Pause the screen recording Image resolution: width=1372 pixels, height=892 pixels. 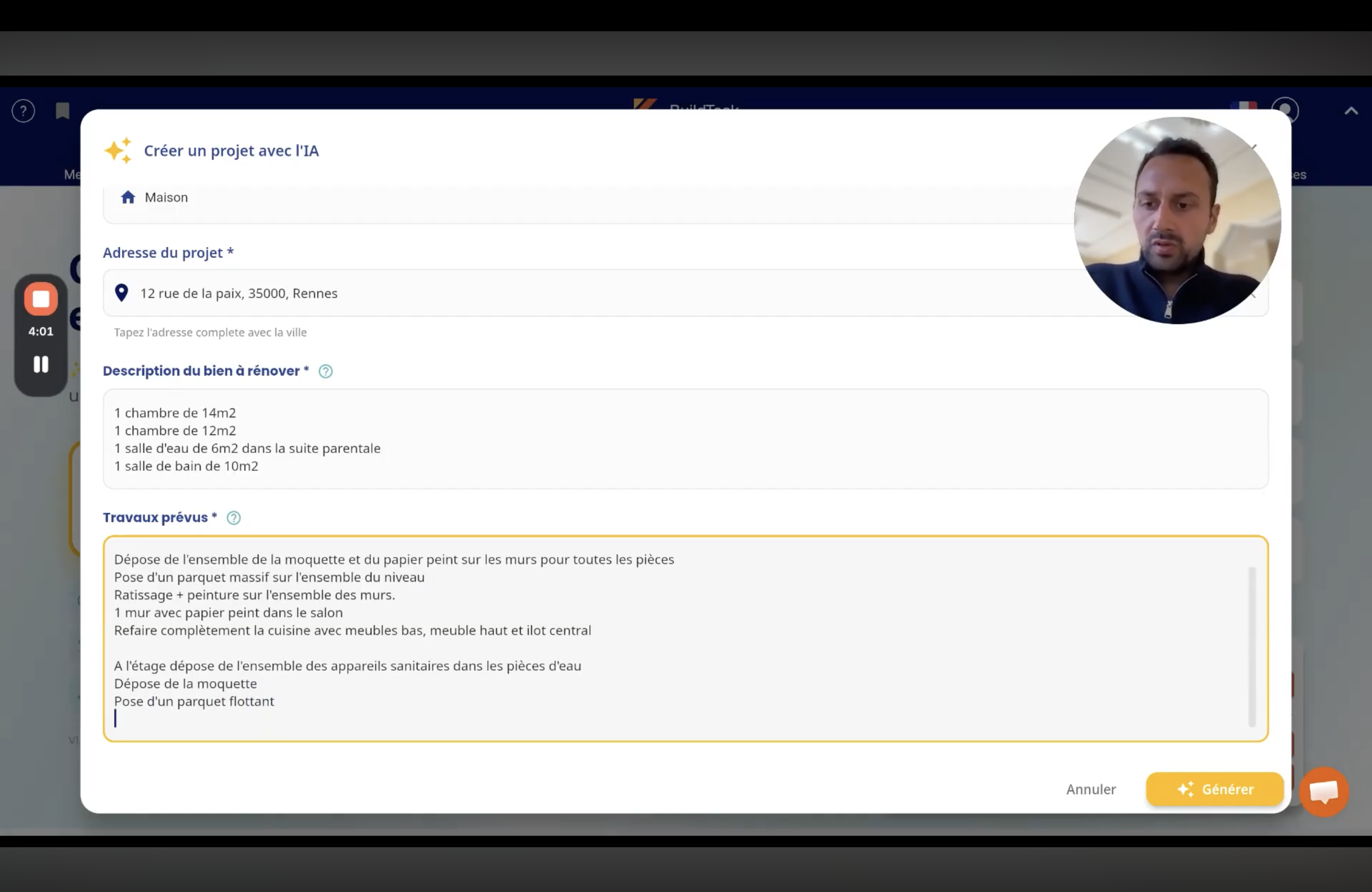click(41, 364)
